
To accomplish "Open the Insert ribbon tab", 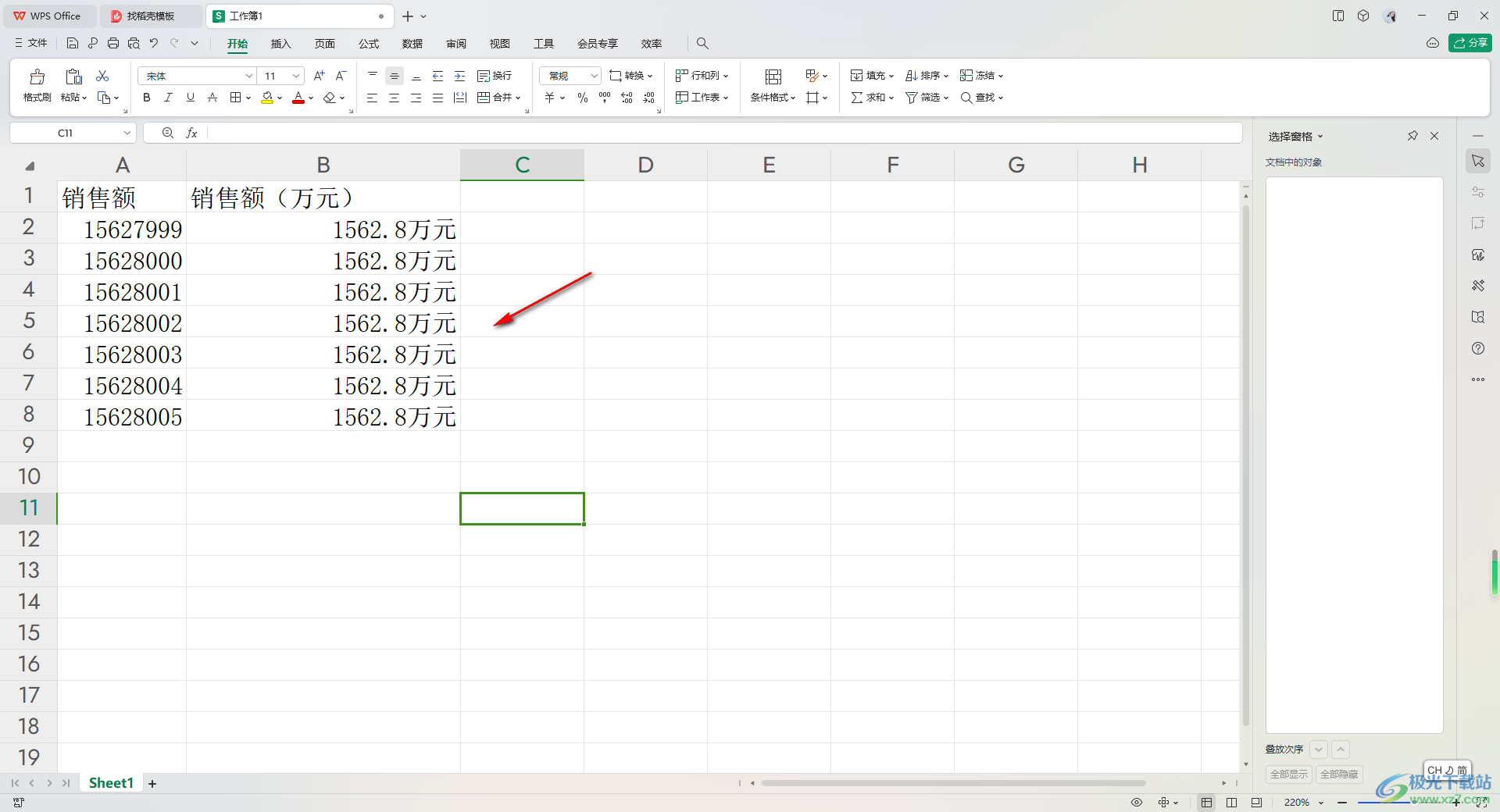I will tap(280, 44).
